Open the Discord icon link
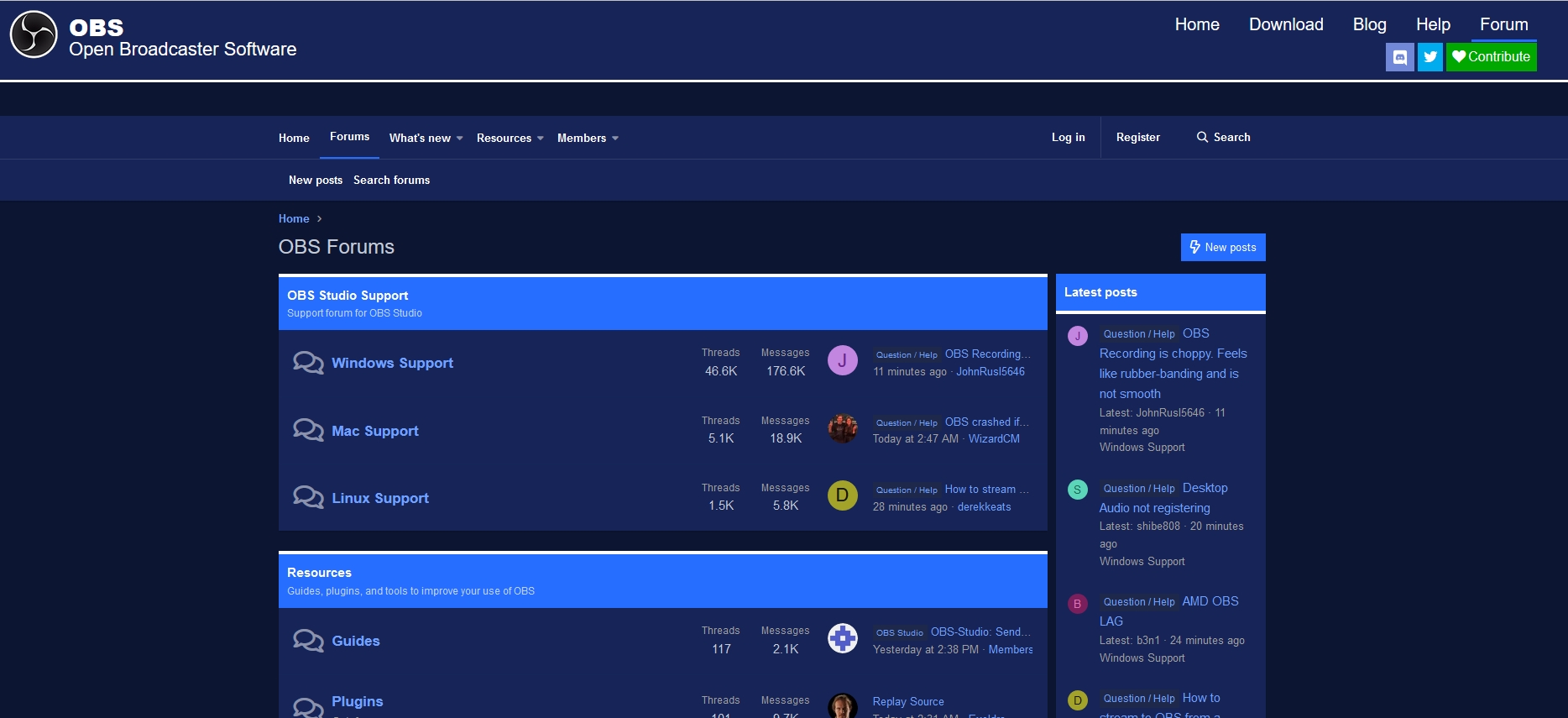The width and height of the screenshot is (1568, 718). point(1400,57)
